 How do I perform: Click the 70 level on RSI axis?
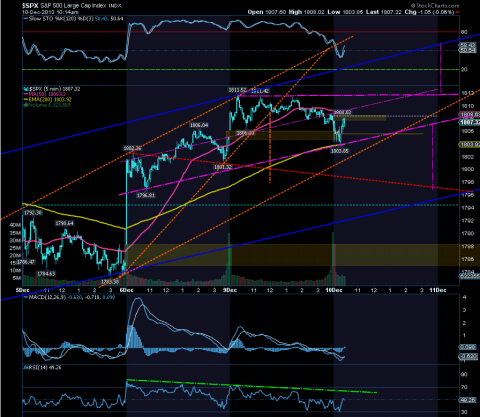(464, 387)
